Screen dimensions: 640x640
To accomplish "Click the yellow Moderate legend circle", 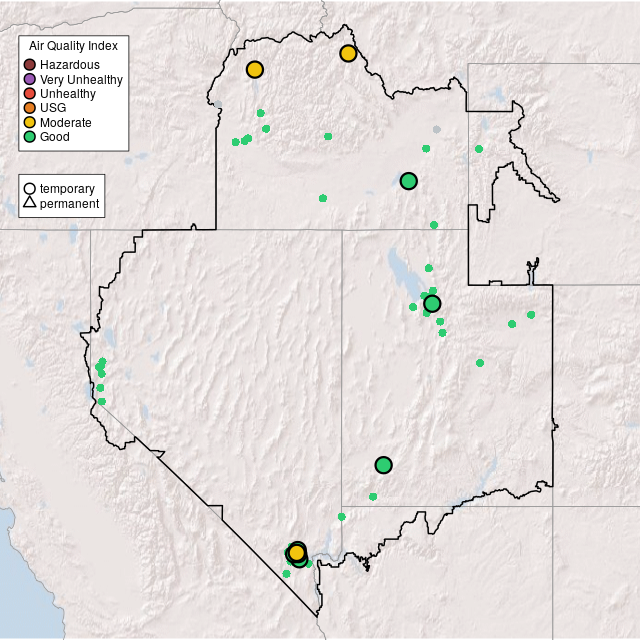I will [30, 122].
